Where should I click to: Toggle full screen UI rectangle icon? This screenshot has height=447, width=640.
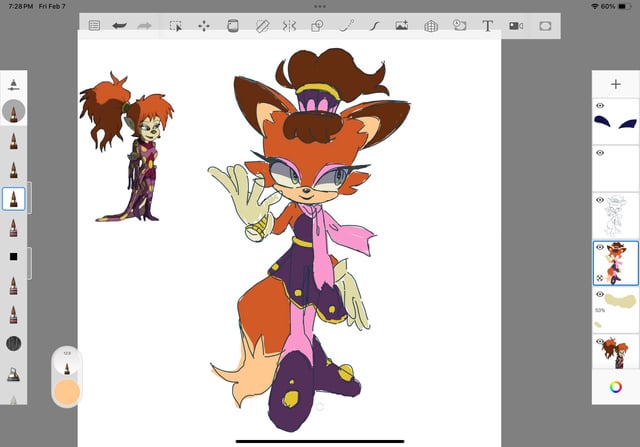click(545, 26)
